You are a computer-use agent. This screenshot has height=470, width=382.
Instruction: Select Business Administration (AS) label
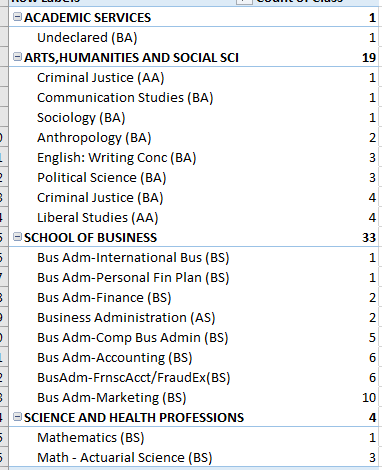126,318
